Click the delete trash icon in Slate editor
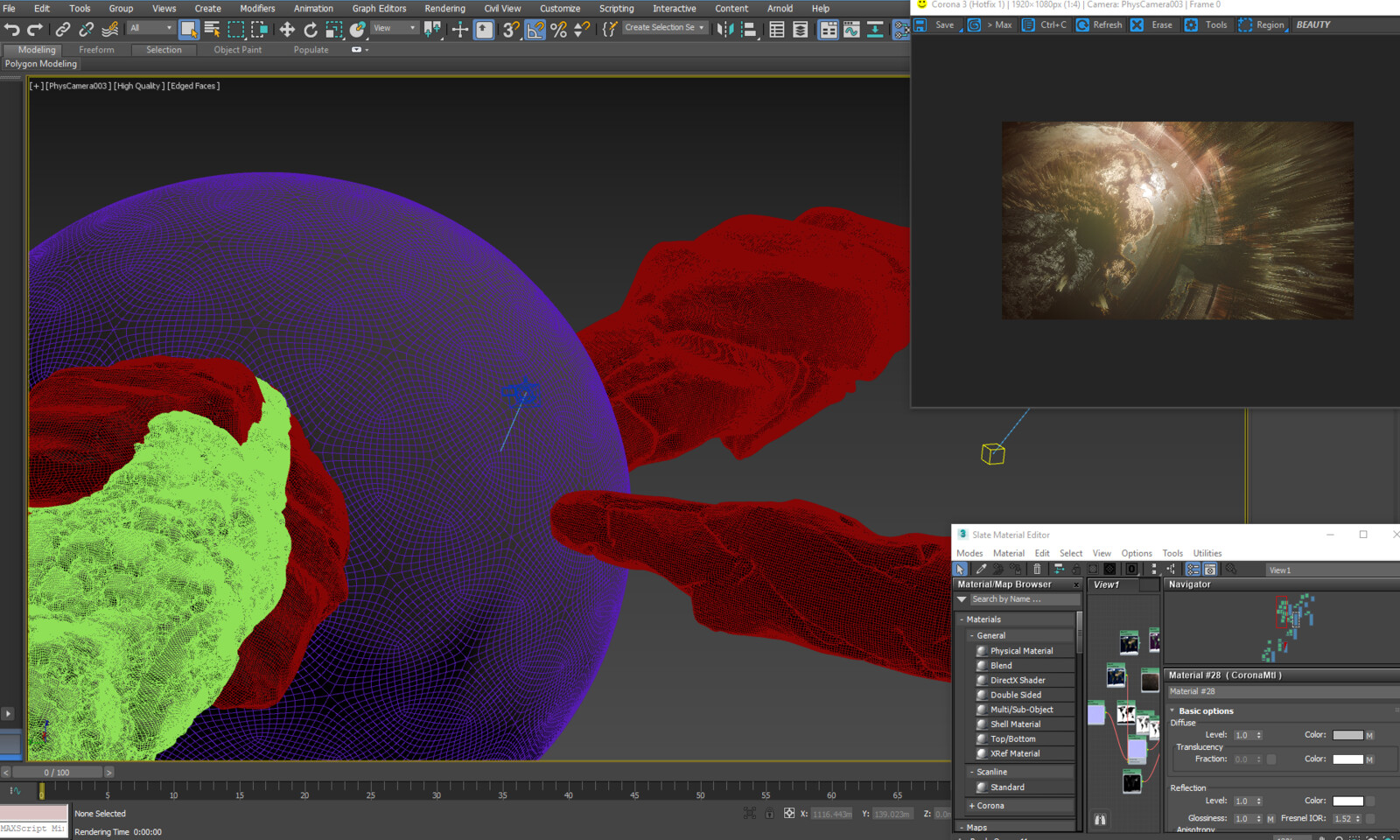This screenshot has width=1400, height=840. click(x=1037, y=570)
